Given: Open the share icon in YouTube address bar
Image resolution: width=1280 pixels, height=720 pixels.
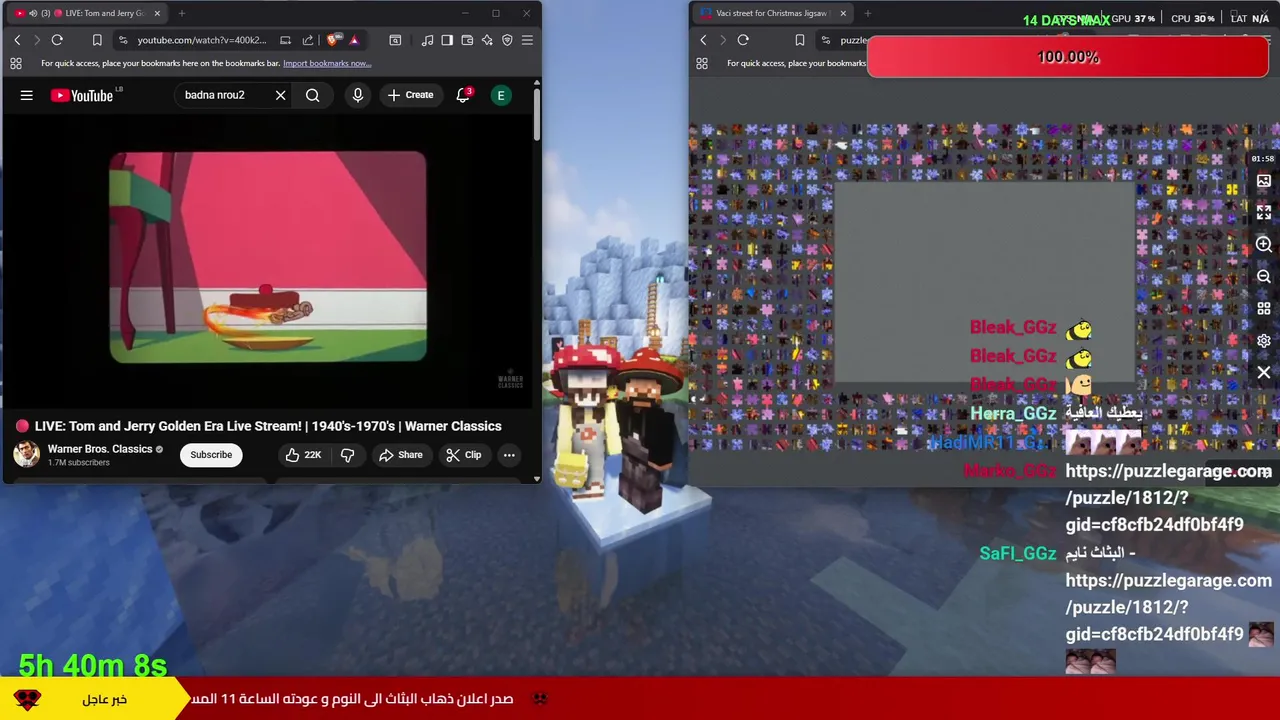Looking at the screenshot, I should coord(307,40).
